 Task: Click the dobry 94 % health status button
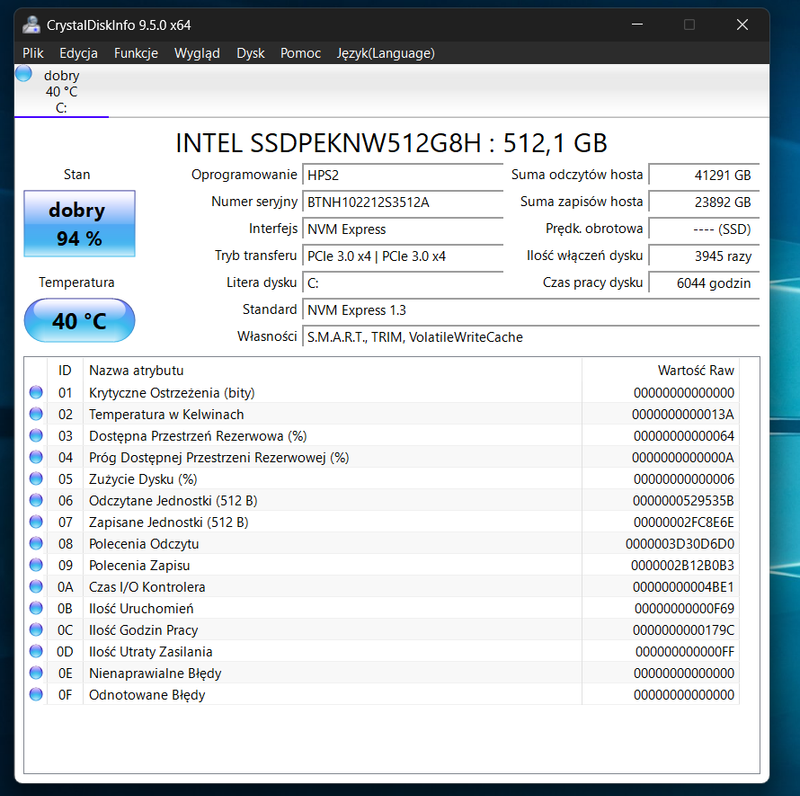pyautogui.click(x=80, y=223)
